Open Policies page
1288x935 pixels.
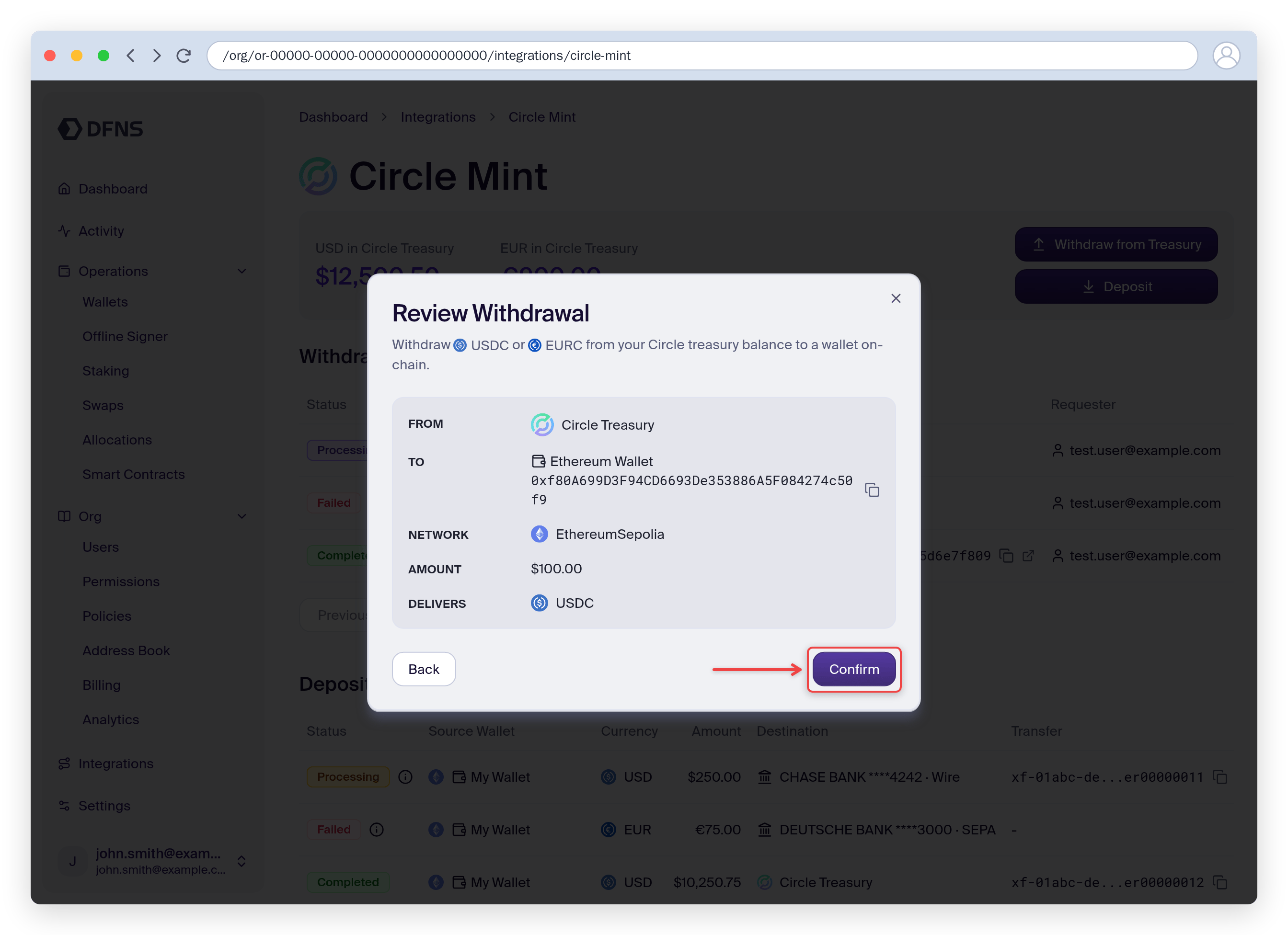coord(107,616)
